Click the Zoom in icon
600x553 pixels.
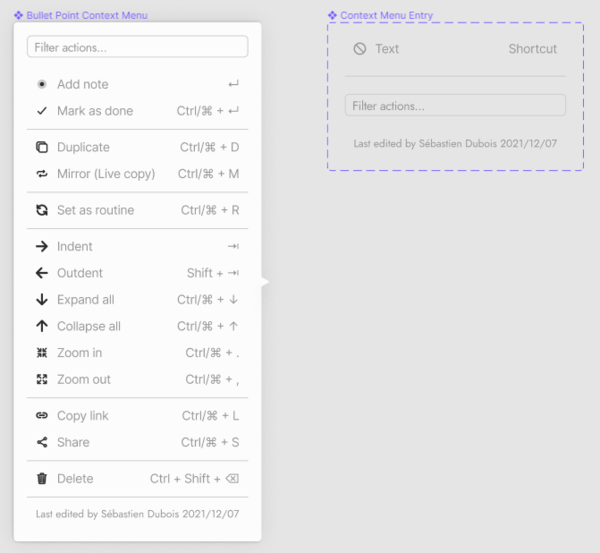42,353
